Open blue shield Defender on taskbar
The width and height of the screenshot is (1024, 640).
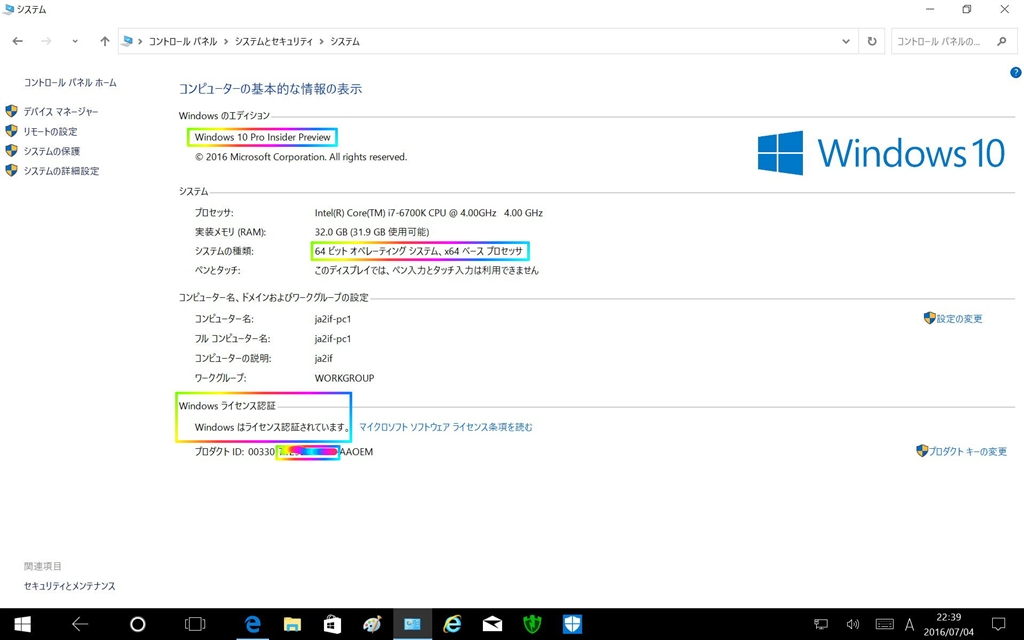pyautogui.click(x=572, y=624)
